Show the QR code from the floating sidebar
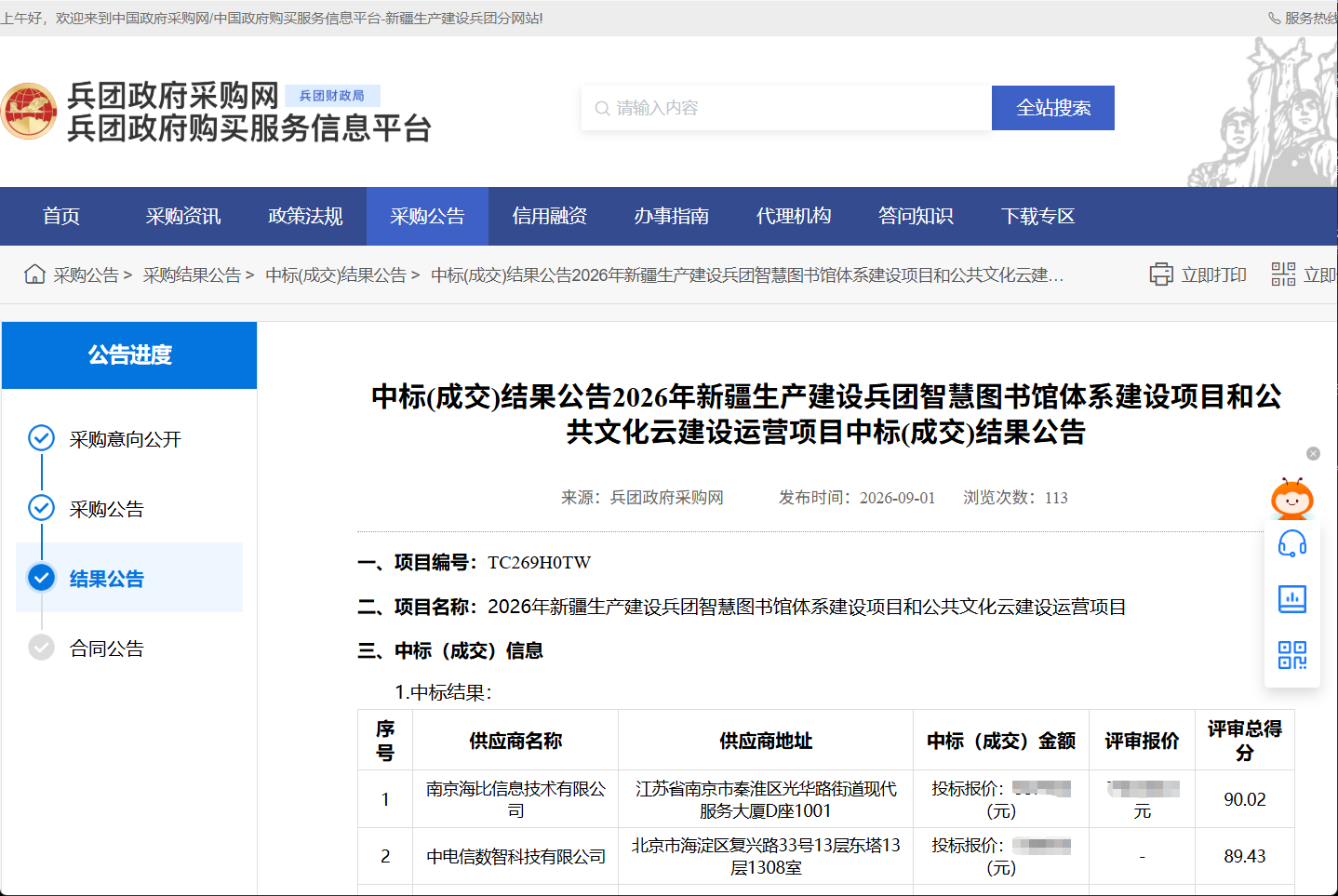 [1292, 655]
